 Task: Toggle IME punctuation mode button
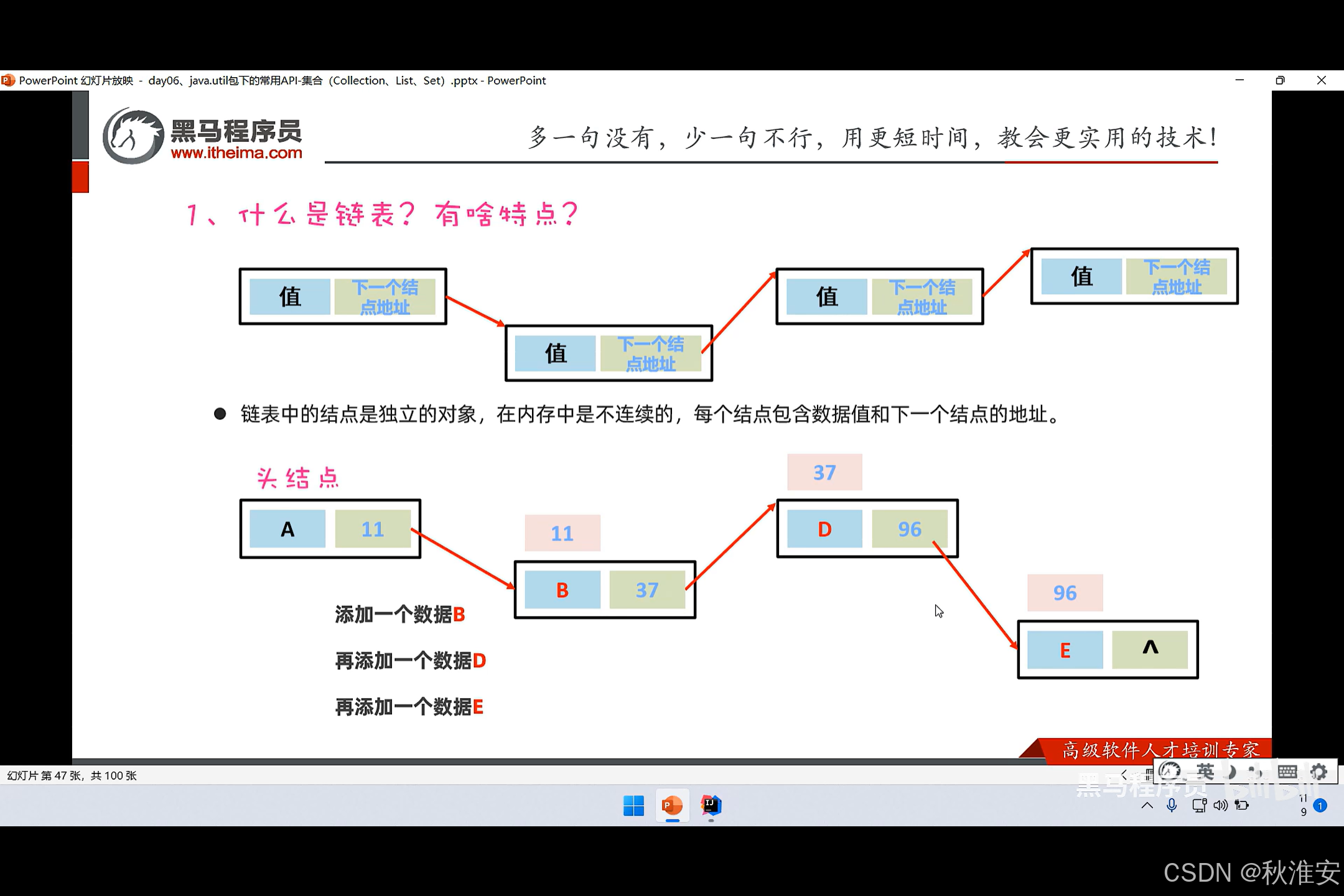click(x=1255, y=772)
